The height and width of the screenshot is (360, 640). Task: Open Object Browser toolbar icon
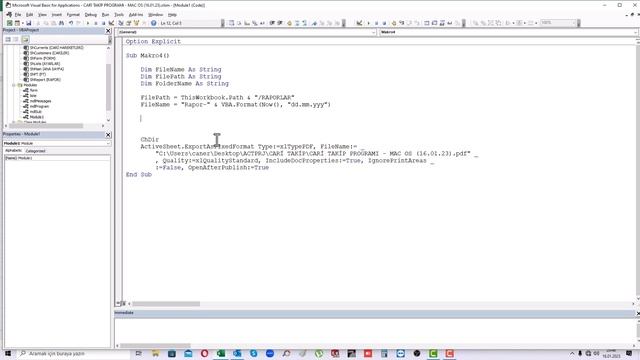point(136,23)
